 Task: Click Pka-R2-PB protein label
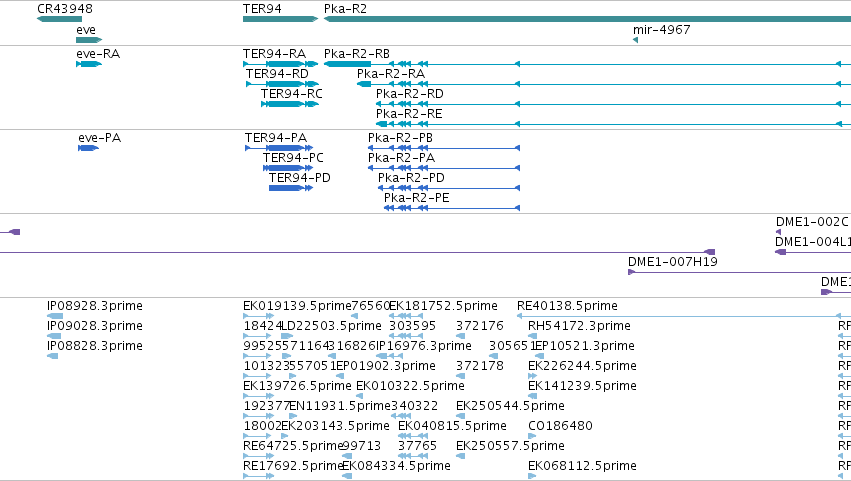400,138
